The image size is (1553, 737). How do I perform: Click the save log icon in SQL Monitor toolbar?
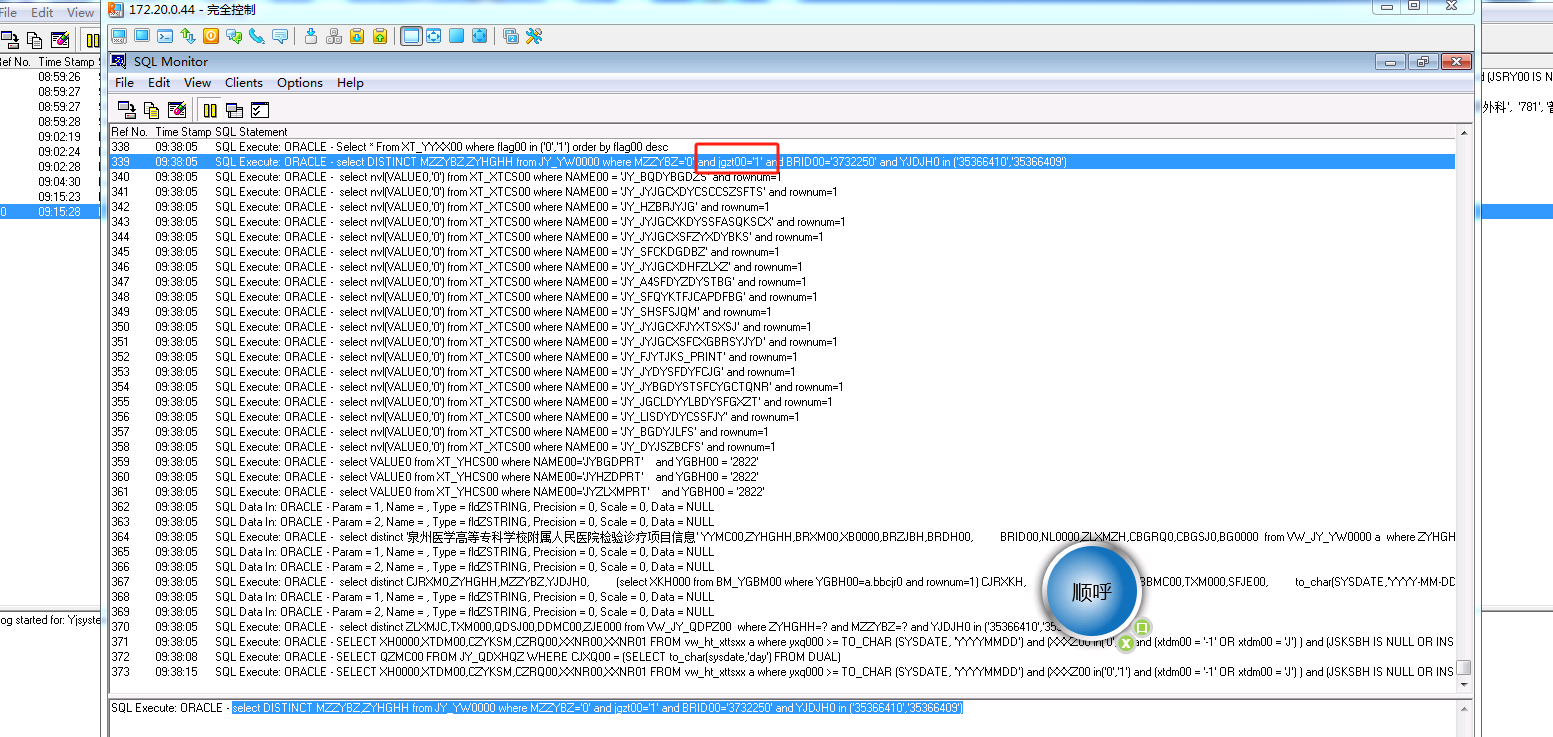[127, 110]
